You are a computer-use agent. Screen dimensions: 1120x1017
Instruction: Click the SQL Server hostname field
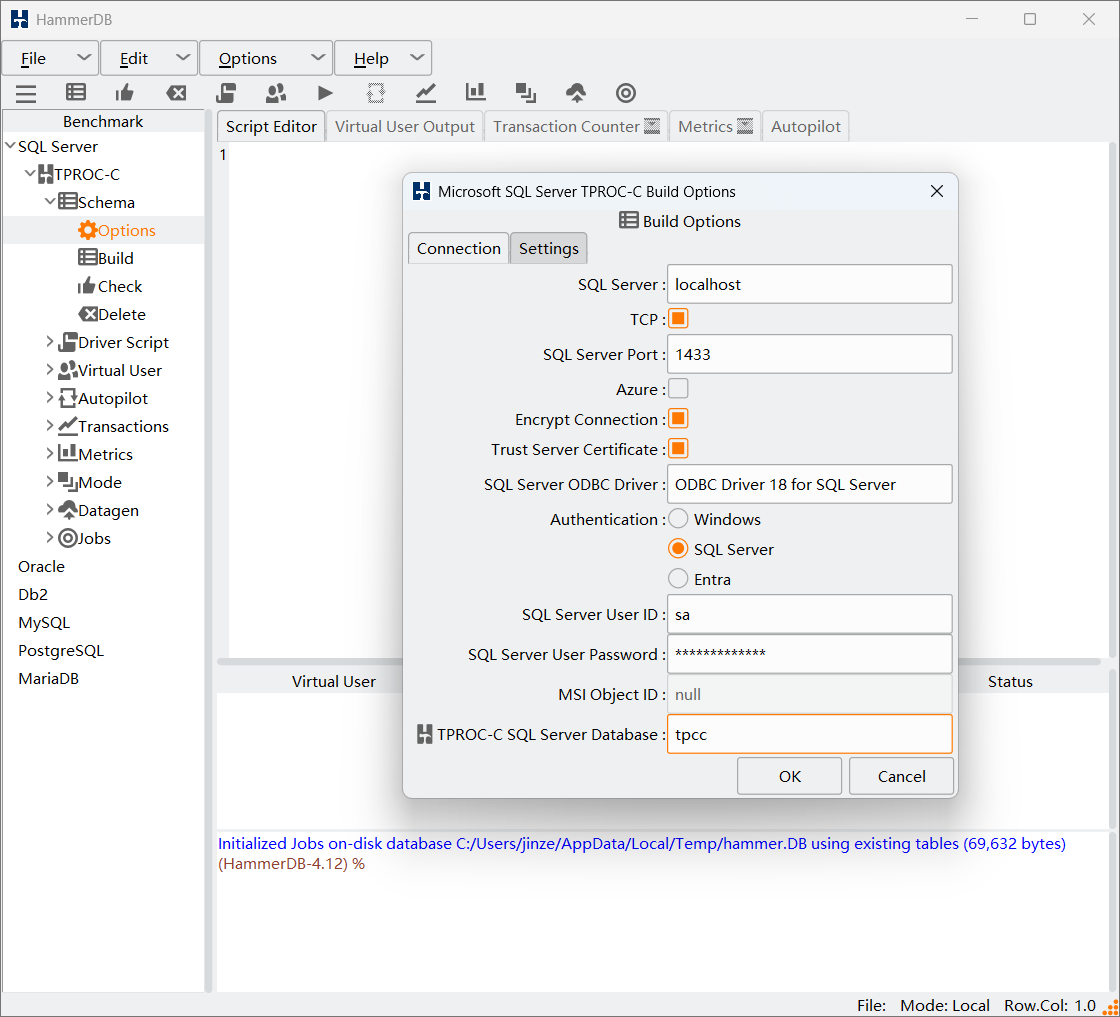809,284
